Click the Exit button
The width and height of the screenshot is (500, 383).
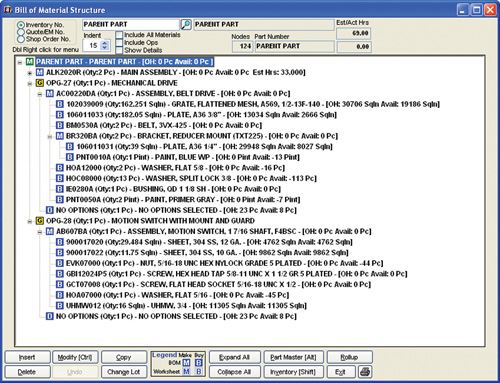pyautogui.click(x=341, y=372)
